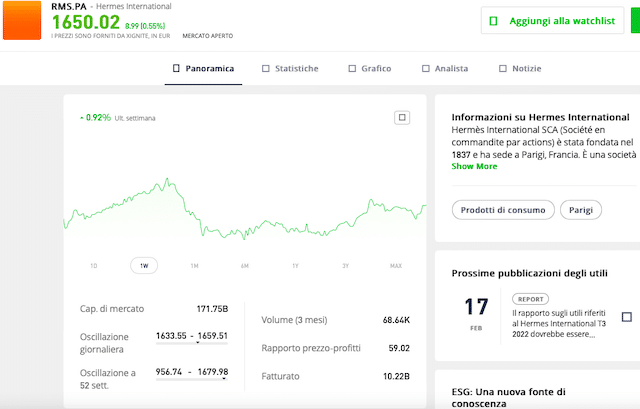This screenshot has height=409, width=640.
Task: Click the 0.92% weekly change value
Action: [x=98, y=118]
